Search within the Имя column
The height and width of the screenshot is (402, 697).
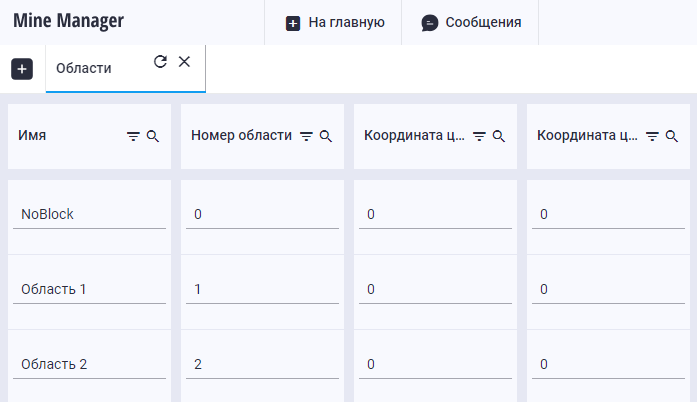(x=153, y=136)
